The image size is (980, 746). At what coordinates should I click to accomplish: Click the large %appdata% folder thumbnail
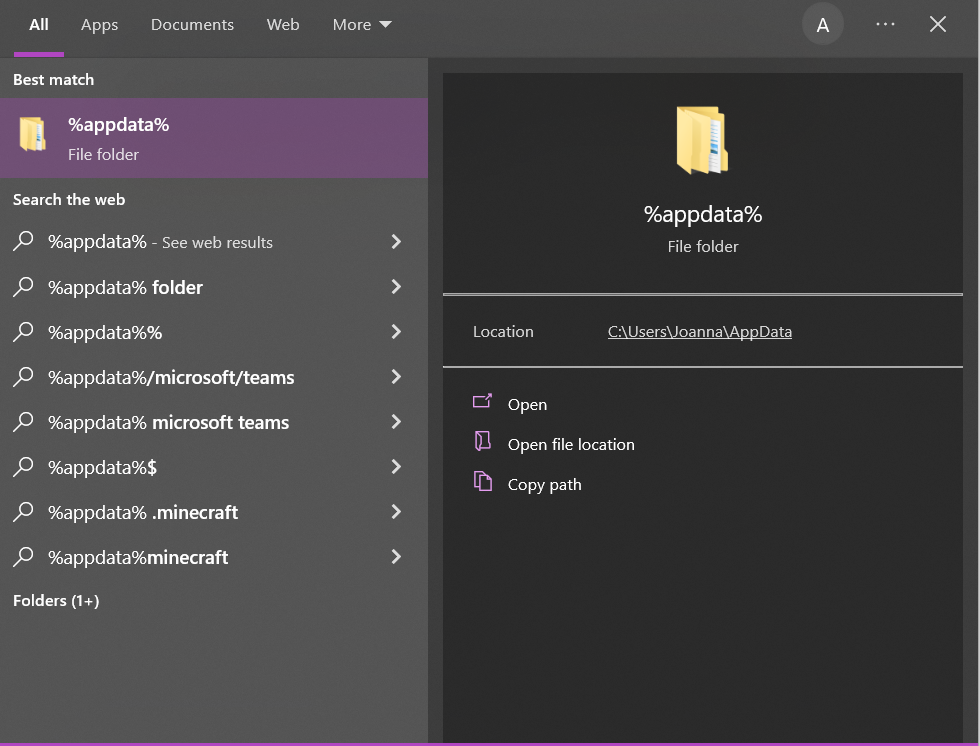pos(702,140)
